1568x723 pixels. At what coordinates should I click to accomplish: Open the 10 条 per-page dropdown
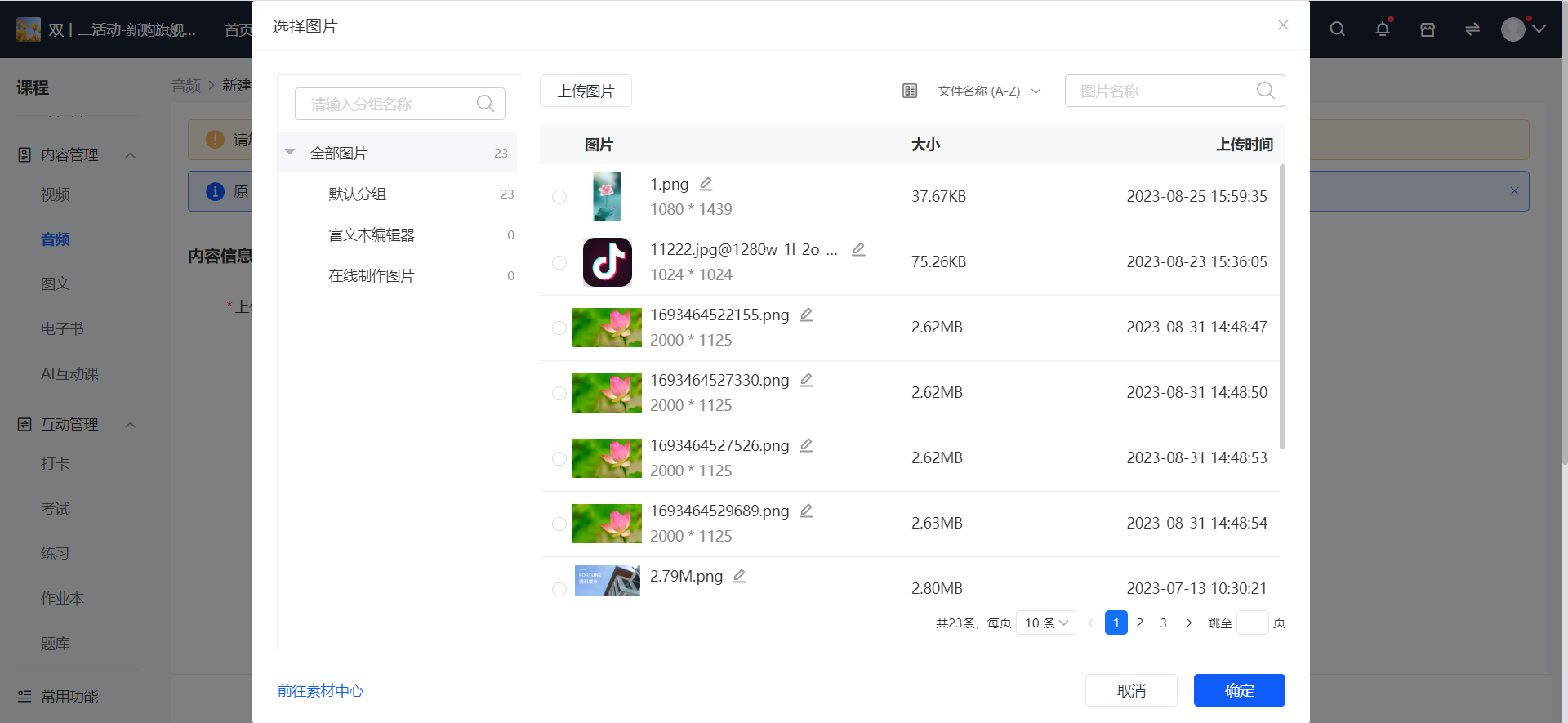(x=1046, y=623)
